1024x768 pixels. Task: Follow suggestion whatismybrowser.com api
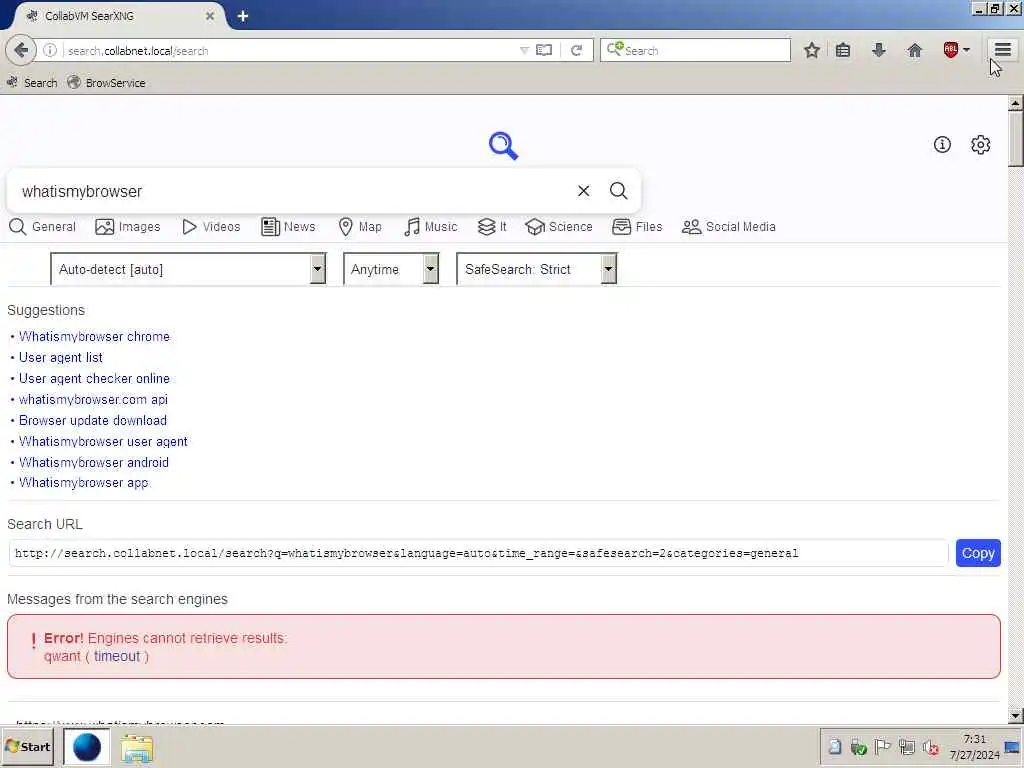(x=93, y=399)
